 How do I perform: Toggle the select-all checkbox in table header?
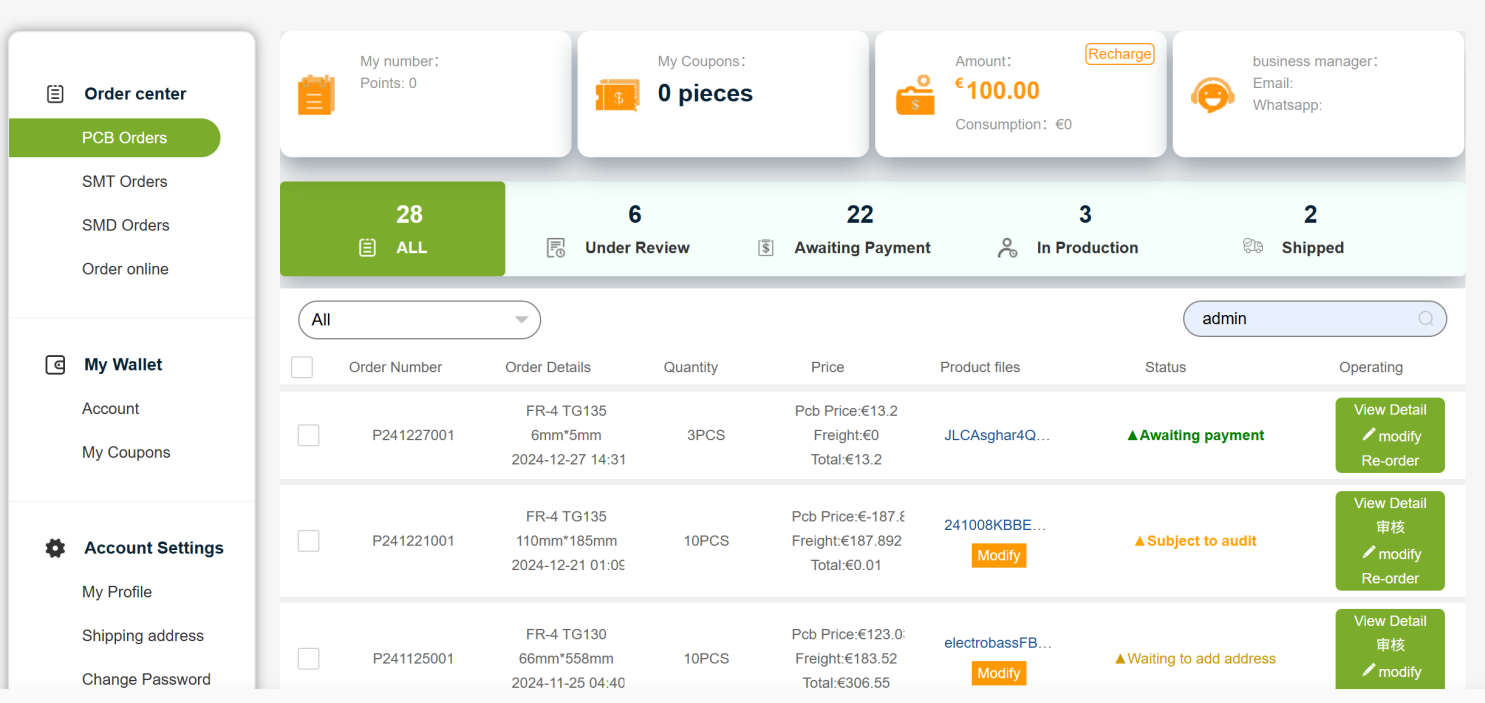click(302, 367)
